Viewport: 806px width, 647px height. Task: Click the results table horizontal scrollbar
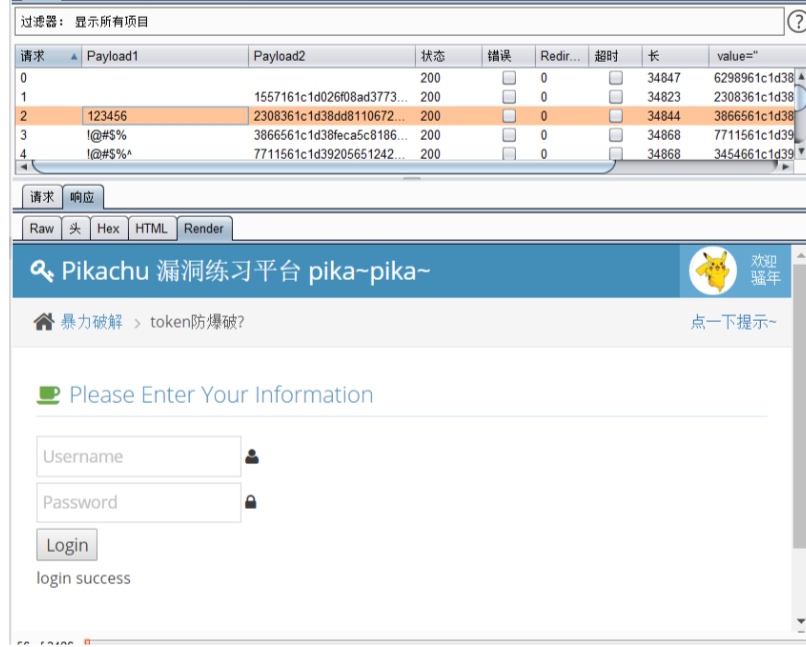324,167
